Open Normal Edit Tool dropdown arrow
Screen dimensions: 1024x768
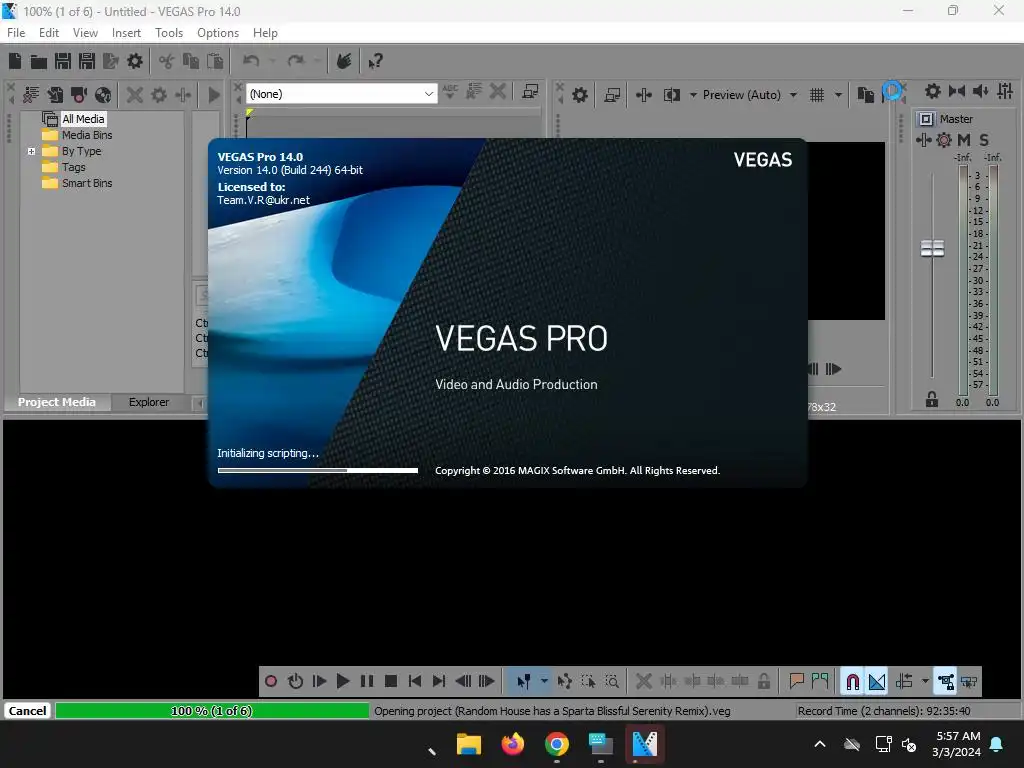[544, 681]
